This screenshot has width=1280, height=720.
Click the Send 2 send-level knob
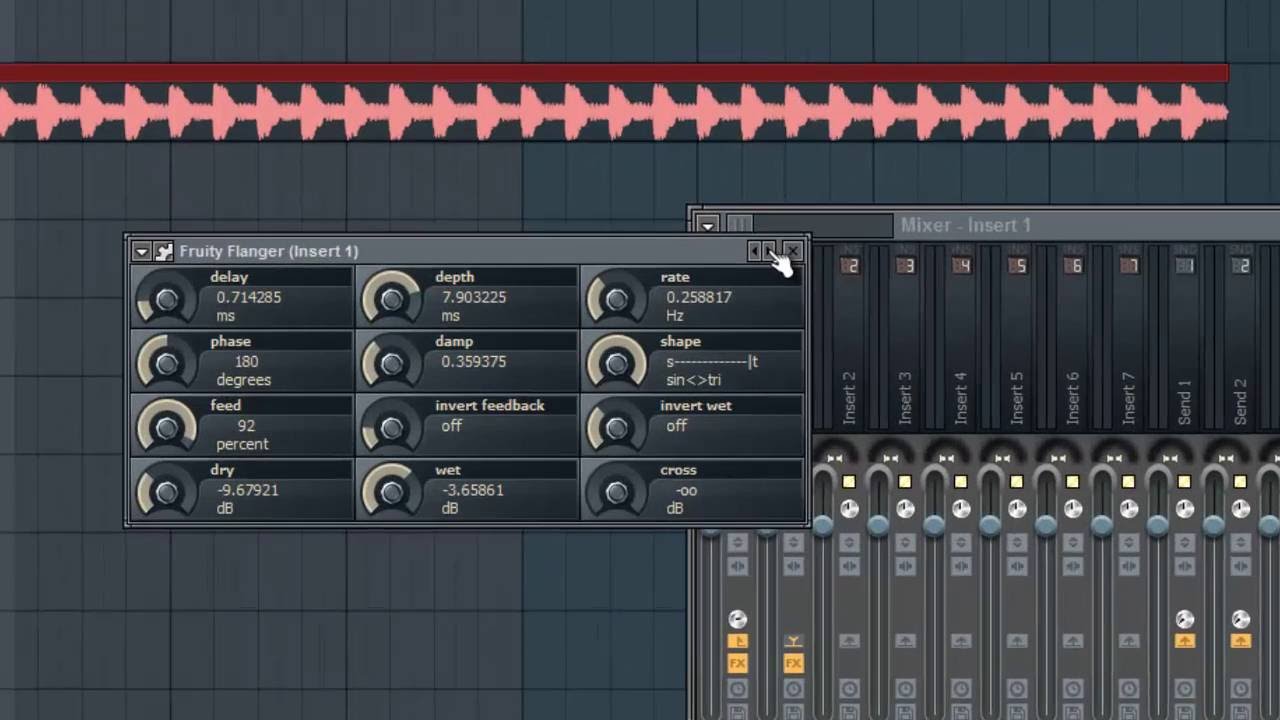coord(1241,620)
